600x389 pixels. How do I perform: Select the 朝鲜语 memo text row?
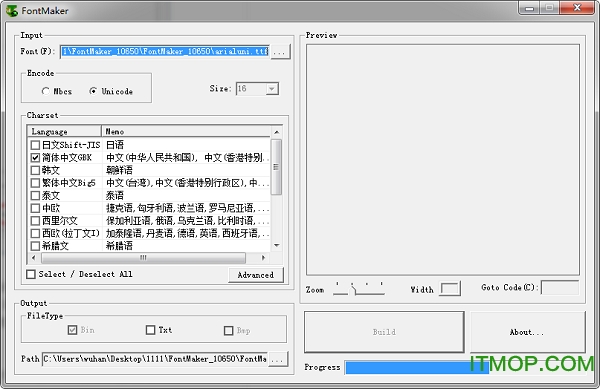(119, 170)
